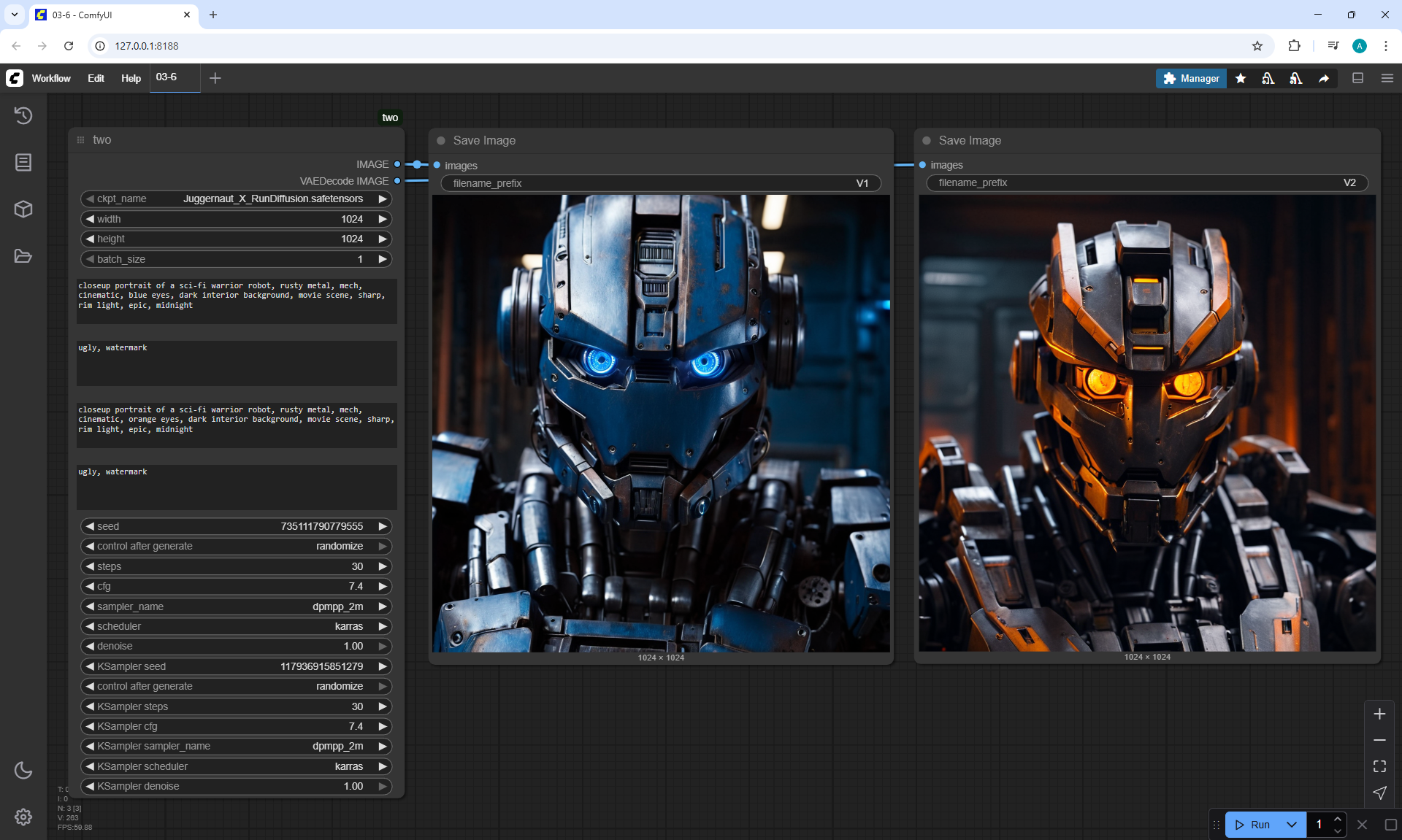Click the denoise 1.00 slider field
This screenshot has height=840, width=1402.
[235, 647]
